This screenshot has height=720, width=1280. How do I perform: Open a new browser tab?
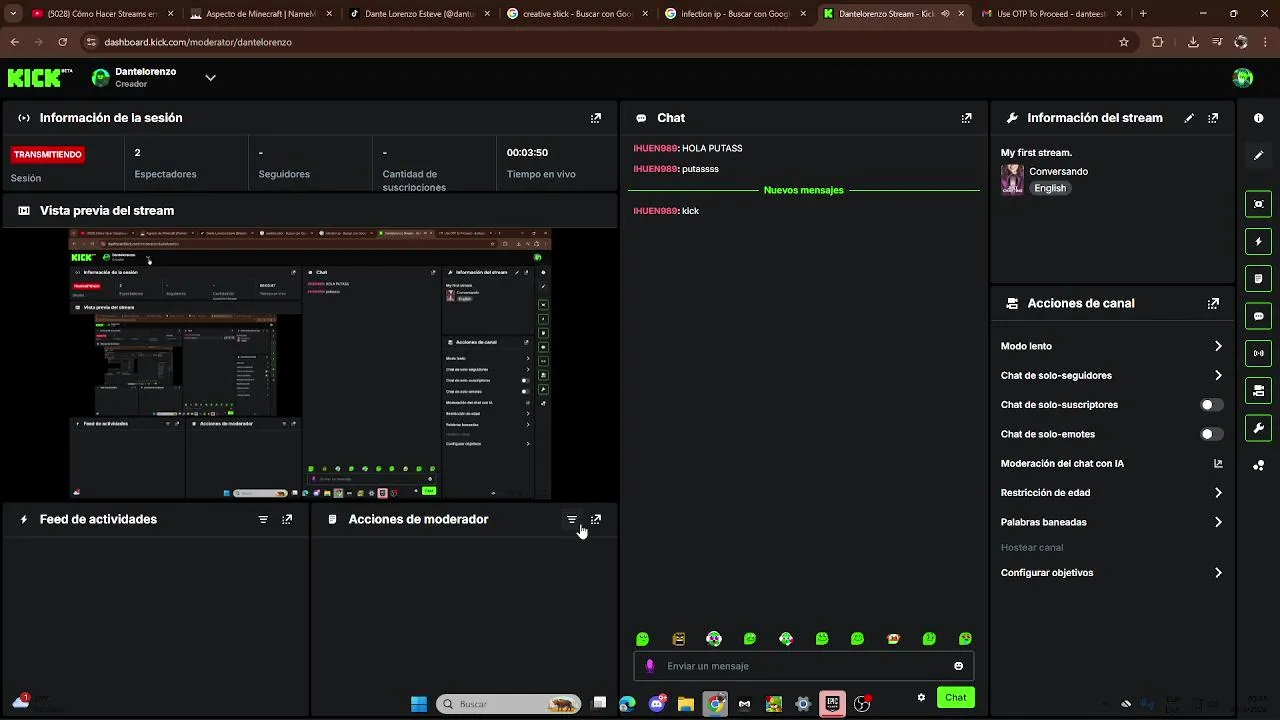[1143, 14]
